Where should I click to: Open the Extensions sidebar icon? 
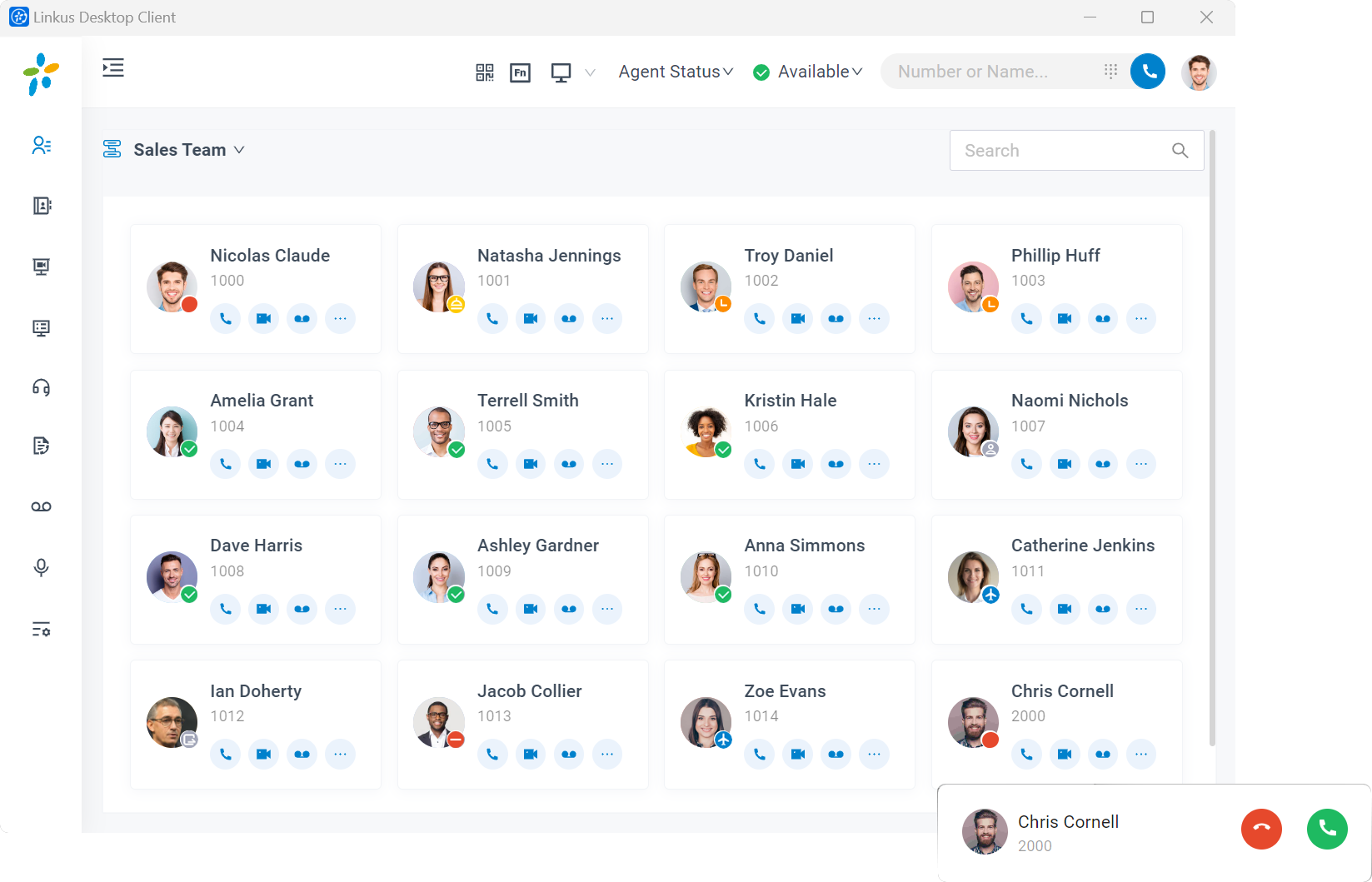tap(41, 146)
